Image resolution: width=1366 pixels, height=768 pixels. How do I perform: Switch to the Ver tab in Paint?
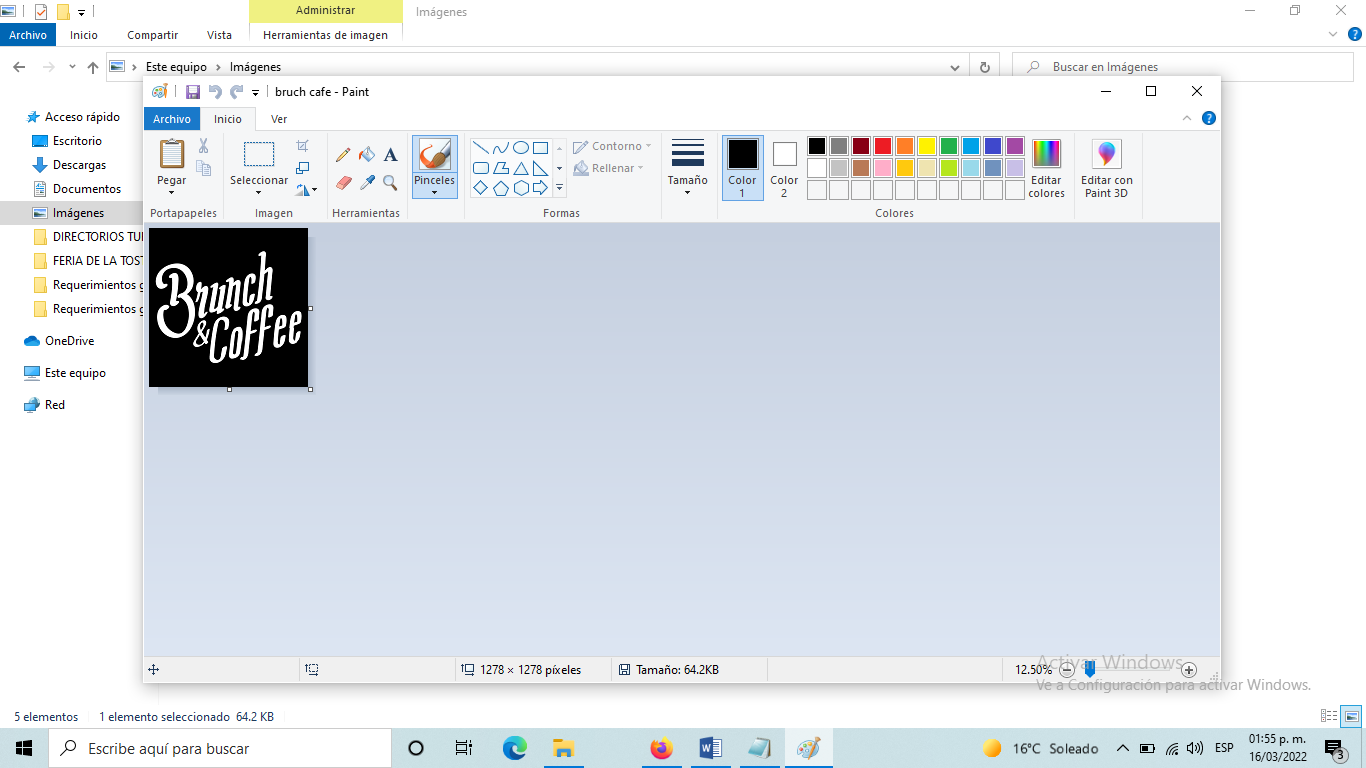tap(279, 119)
